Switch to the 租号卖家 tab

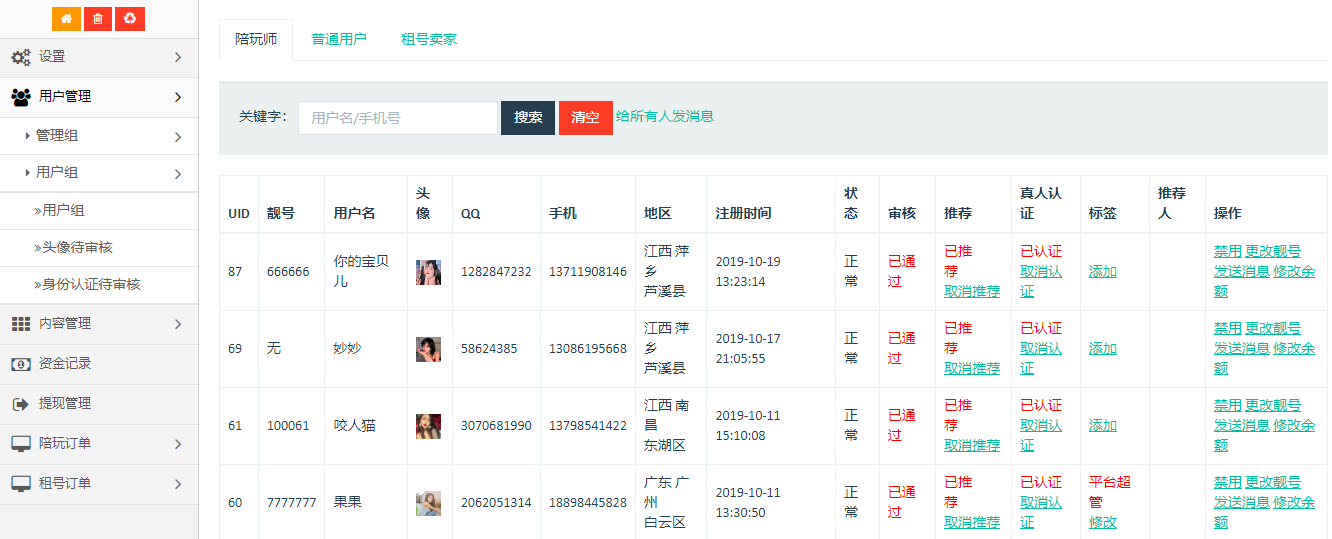tap(429, 40)
